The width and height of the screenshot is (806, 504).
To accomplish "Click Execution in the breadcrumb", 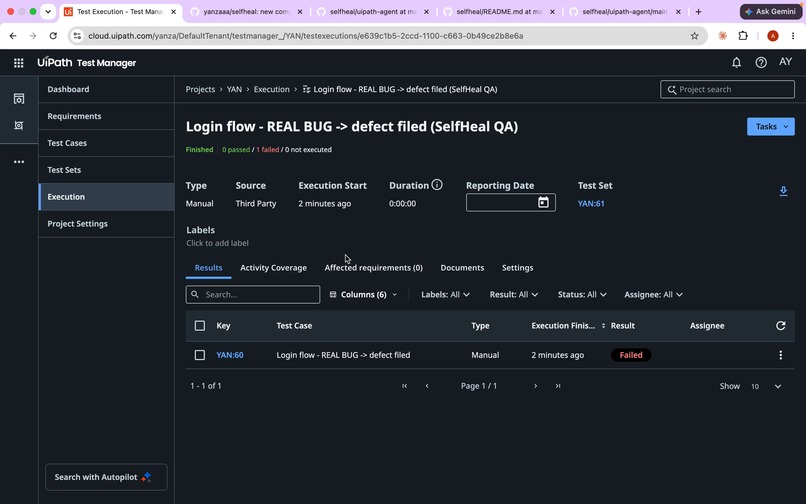I will point(271,89).
